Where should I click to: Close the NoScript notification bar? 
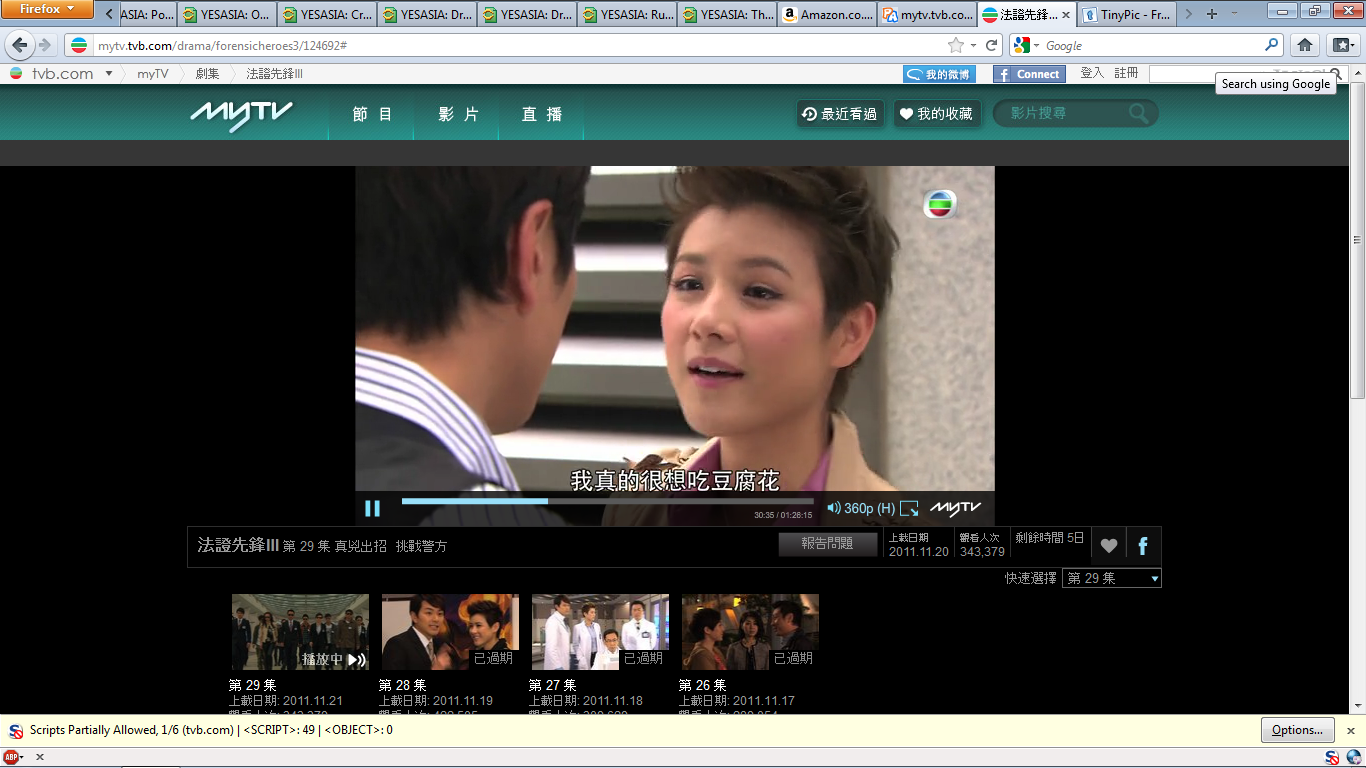(1350, 731)
